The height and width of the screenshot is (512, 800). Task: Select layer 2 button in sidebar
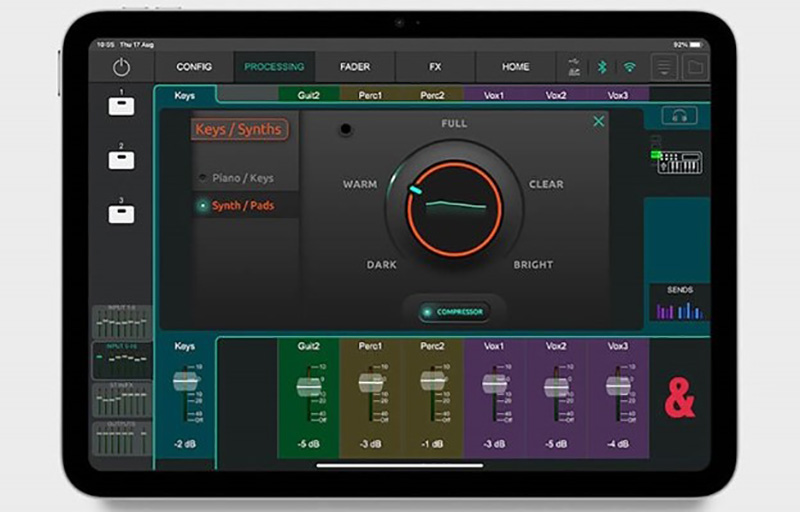coord(121,160)
